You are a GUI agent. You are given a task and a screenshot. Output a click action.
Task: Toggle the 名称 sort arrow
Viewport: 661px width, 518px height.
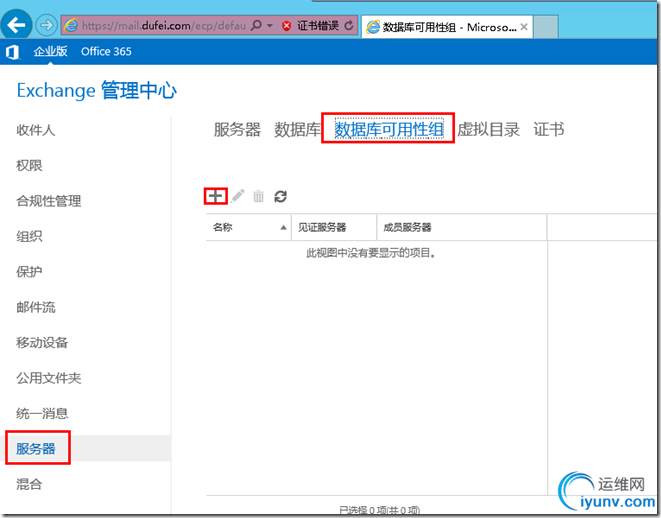pyautogui.click(x=283, y=228)
